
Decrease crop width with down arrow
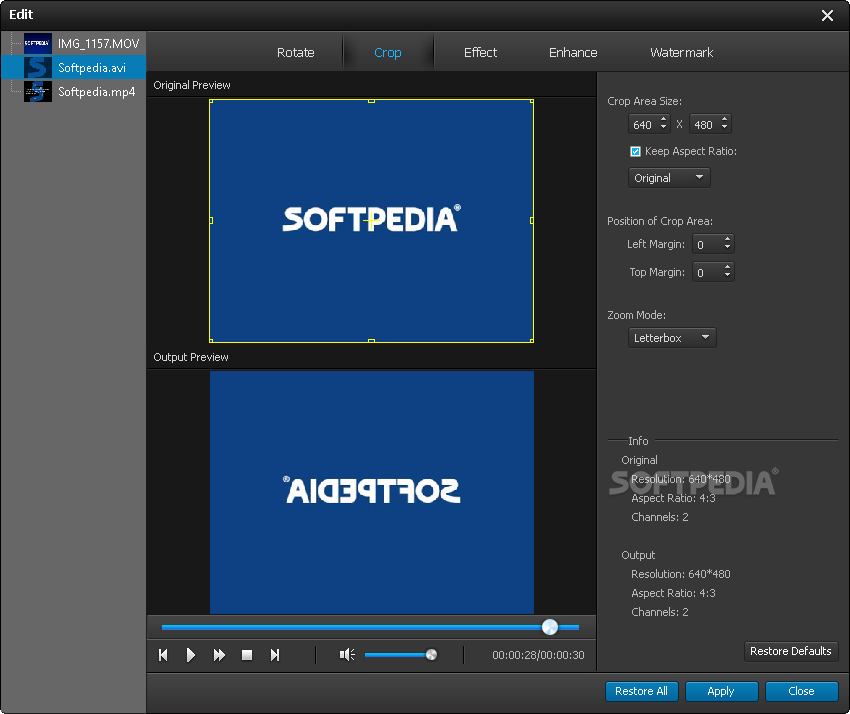(x=664, y=128)
